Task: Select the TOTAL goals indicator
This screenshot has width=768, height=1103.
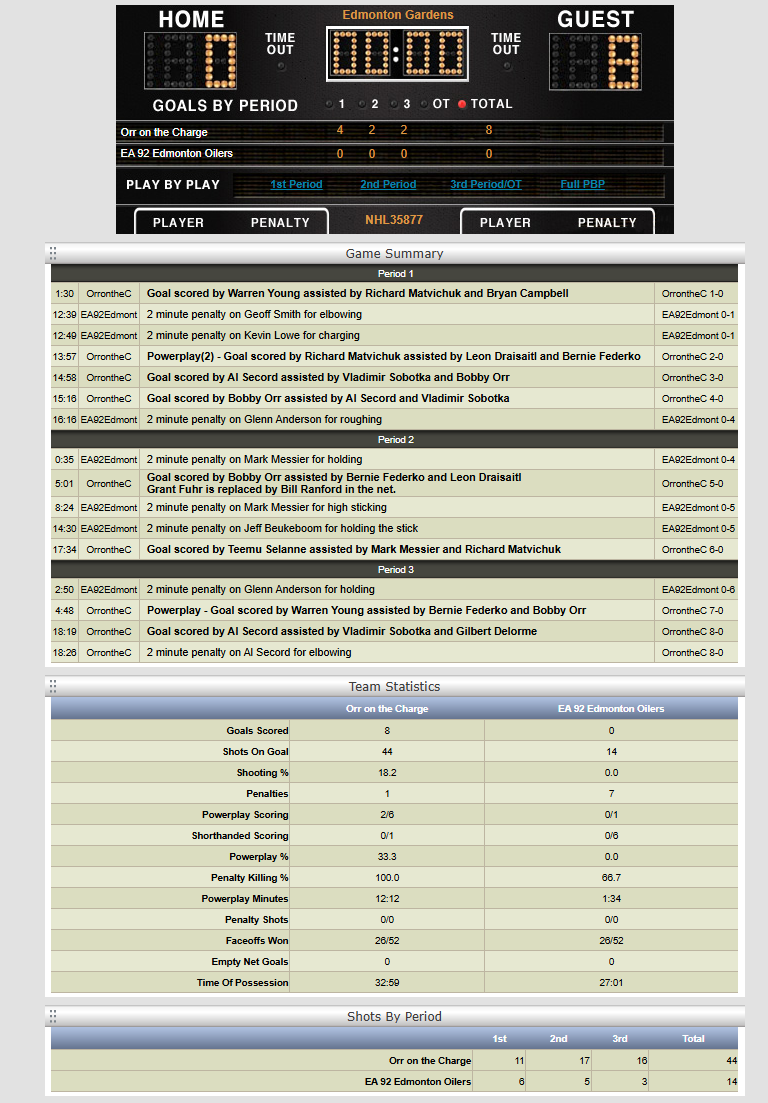Action: click(462, 104)
